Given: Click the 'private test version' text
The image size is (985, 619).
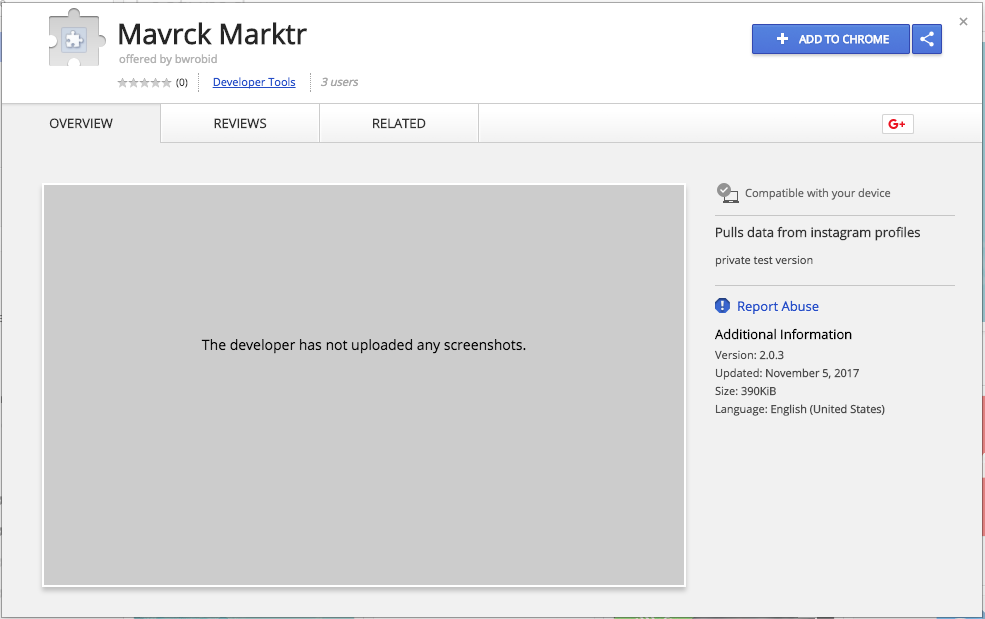Looking at the screenshot, I should click(x=764, y=260).
